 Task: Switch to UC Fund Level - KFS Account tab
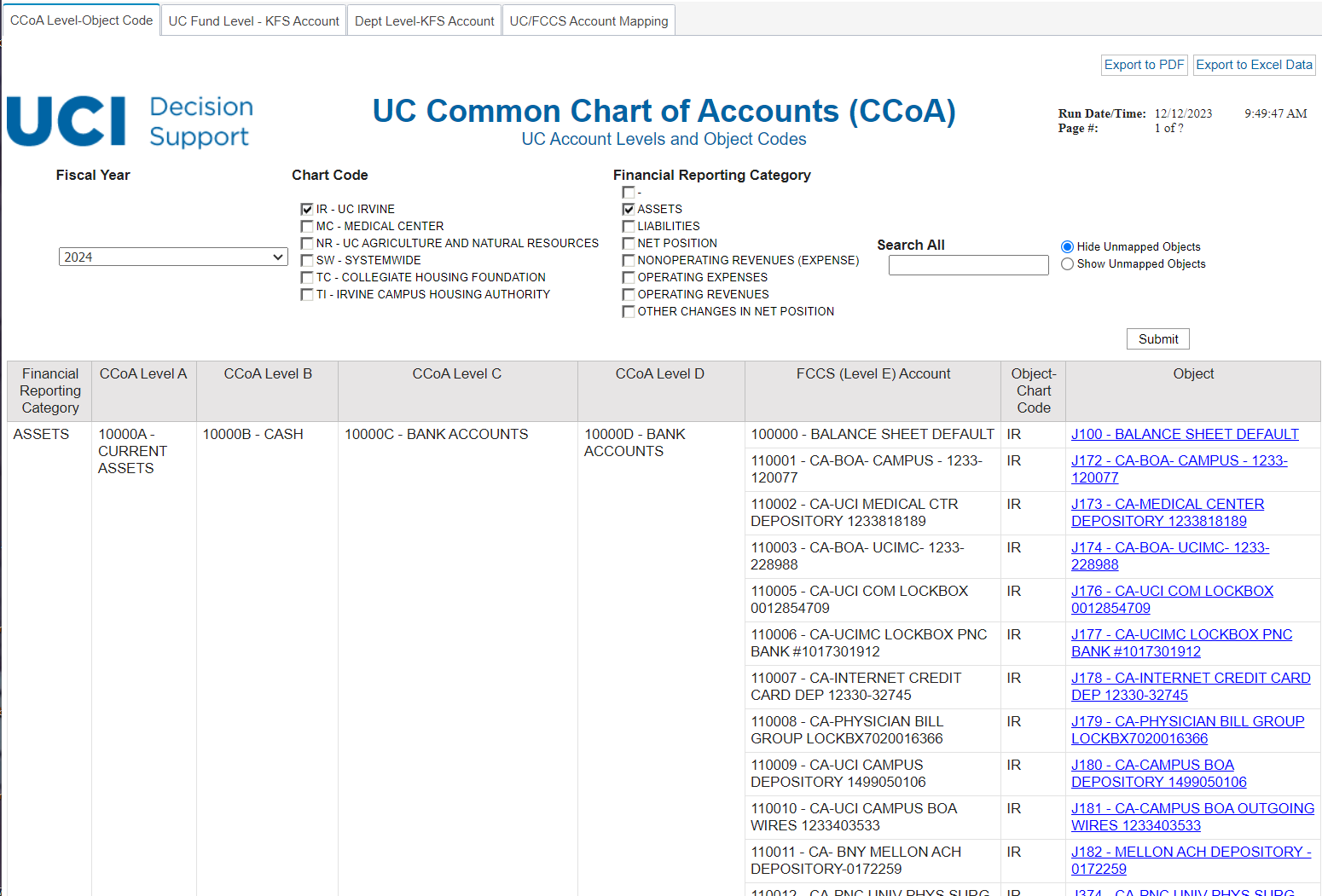pos(253,21)
